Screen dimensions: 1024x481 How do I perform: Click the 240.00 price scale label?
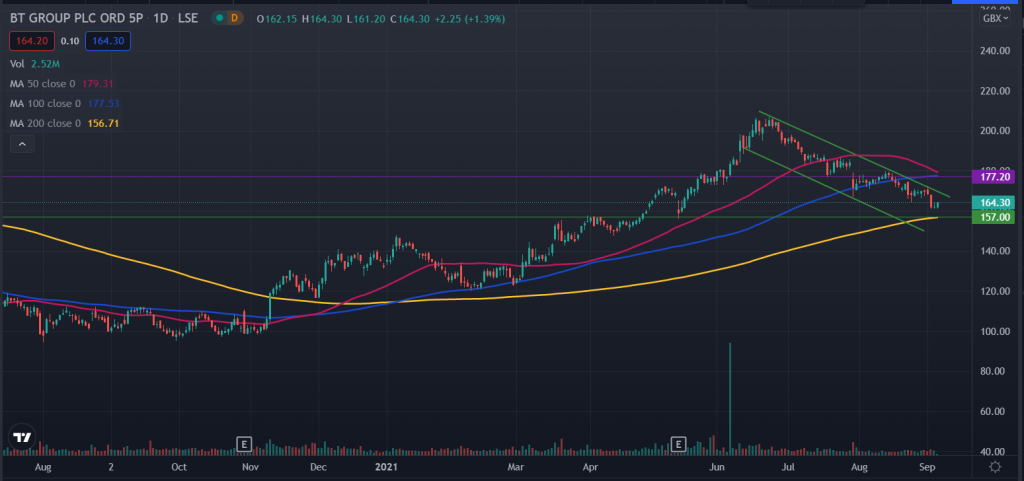coord(995,50)
